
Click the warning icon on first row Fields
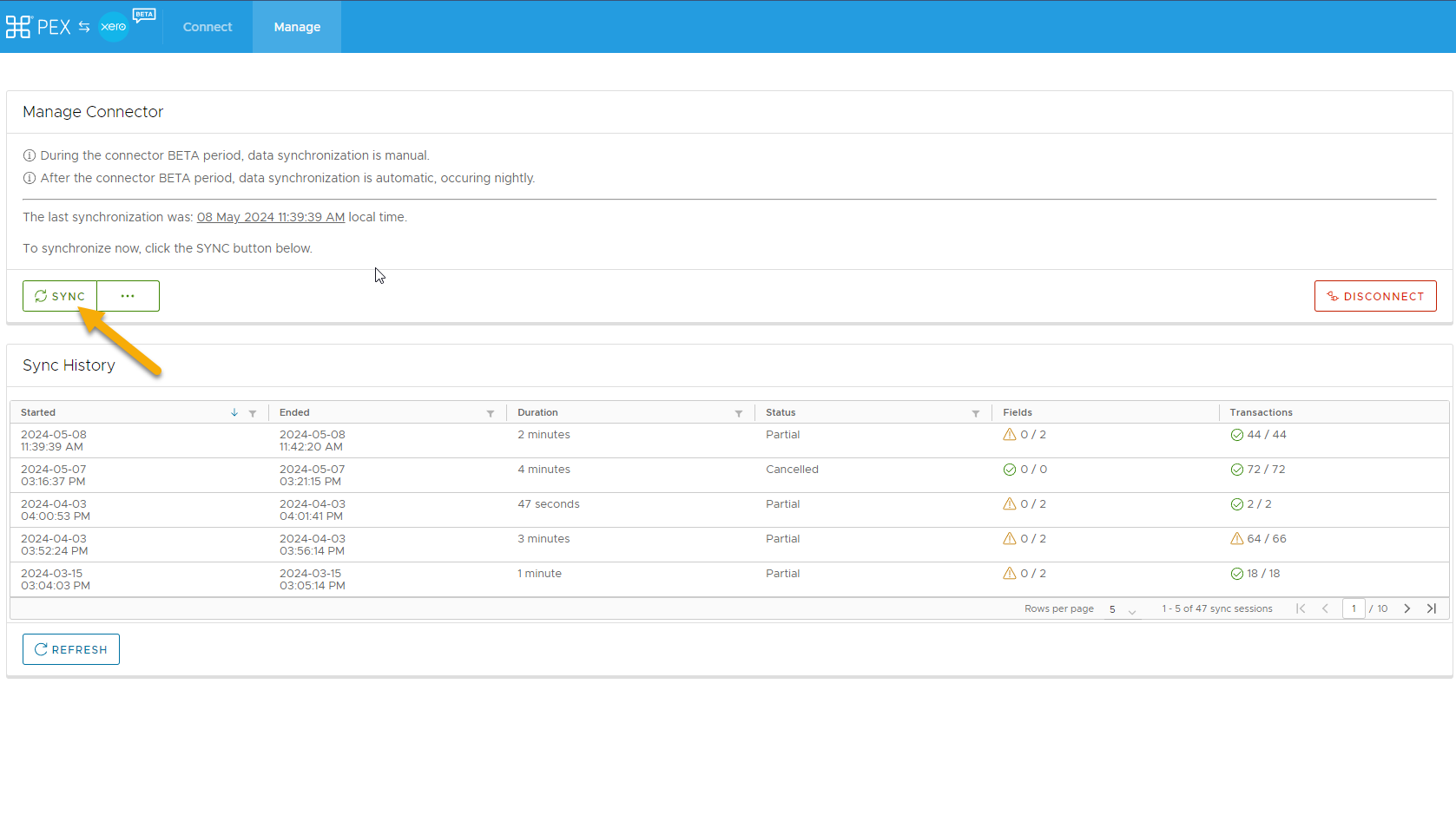click(1010, 435)
